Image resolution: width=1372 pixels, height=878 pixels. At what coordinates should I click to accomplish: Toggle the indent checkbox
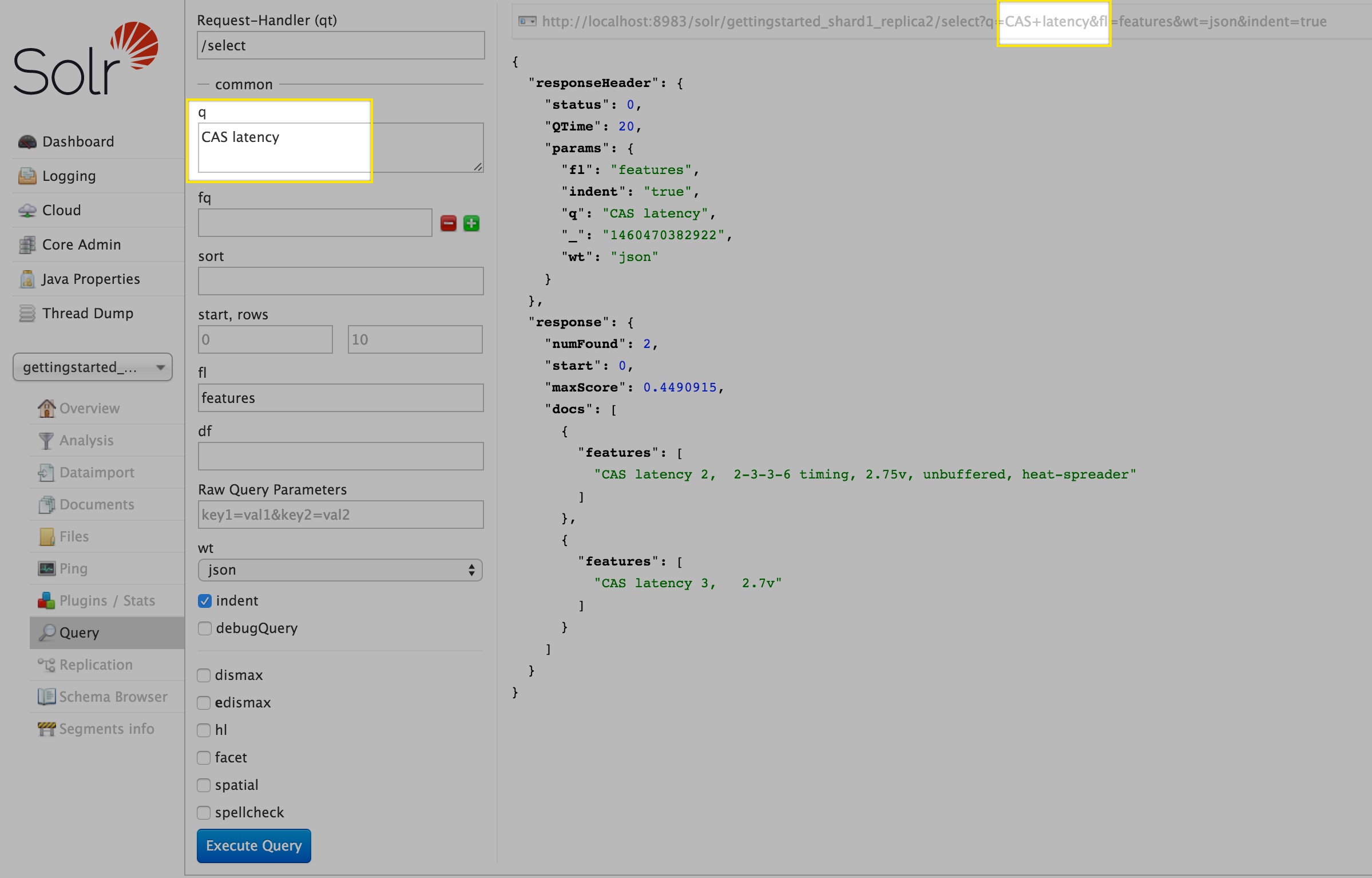pyautogui.click(x=205, y=601)
